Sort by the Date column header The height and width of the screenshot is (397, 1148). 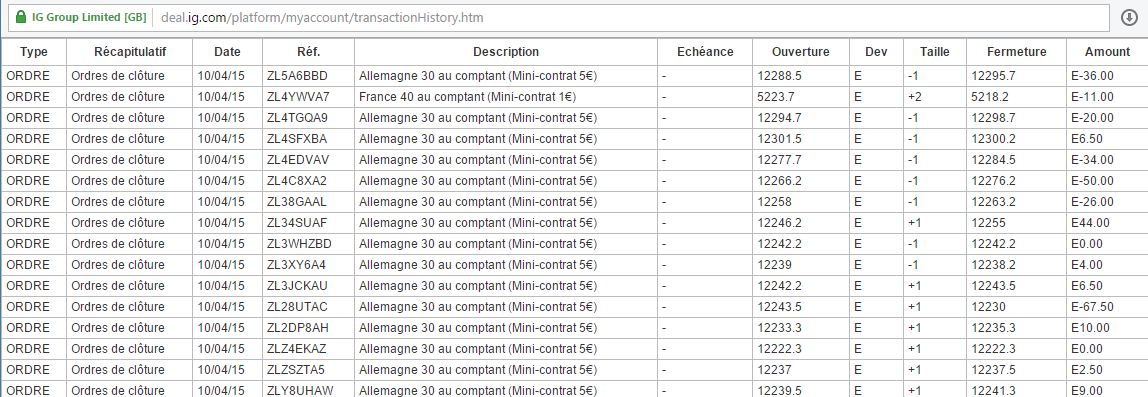(227, 51)
